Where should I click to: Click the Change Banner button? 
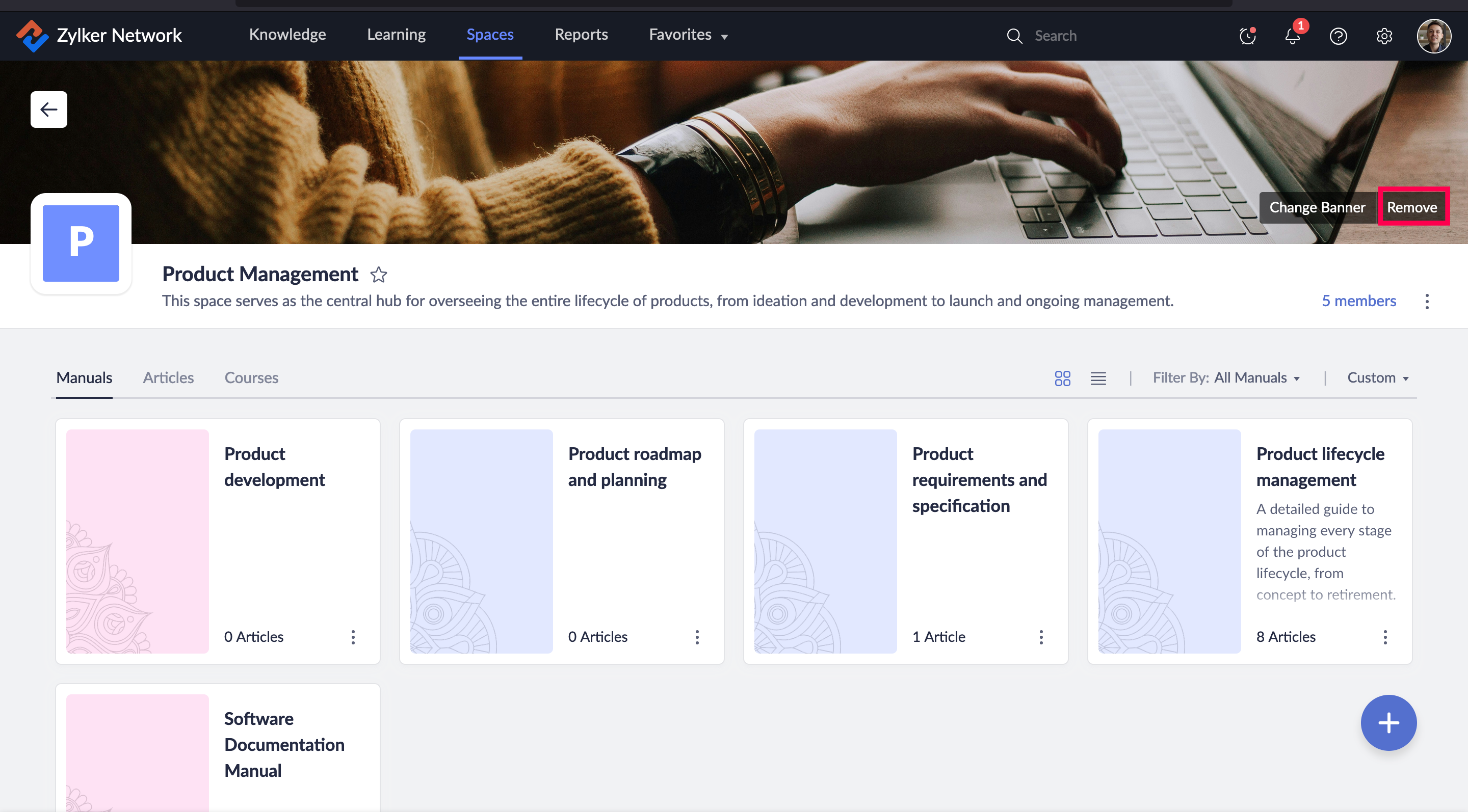[1317, 207]
